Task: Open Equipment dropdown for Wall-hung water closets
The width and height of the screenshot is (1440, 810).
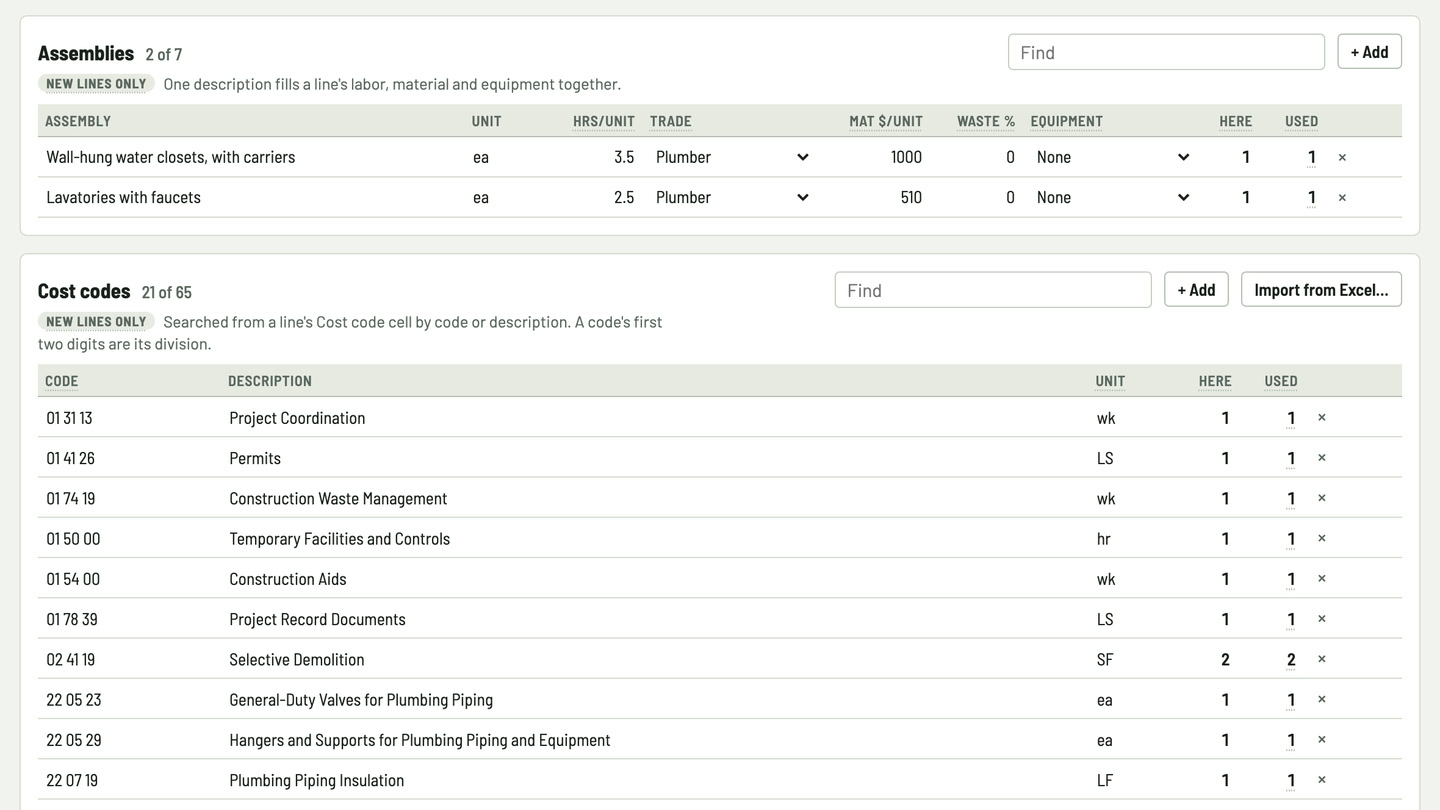Action: tap(1113, 157)
